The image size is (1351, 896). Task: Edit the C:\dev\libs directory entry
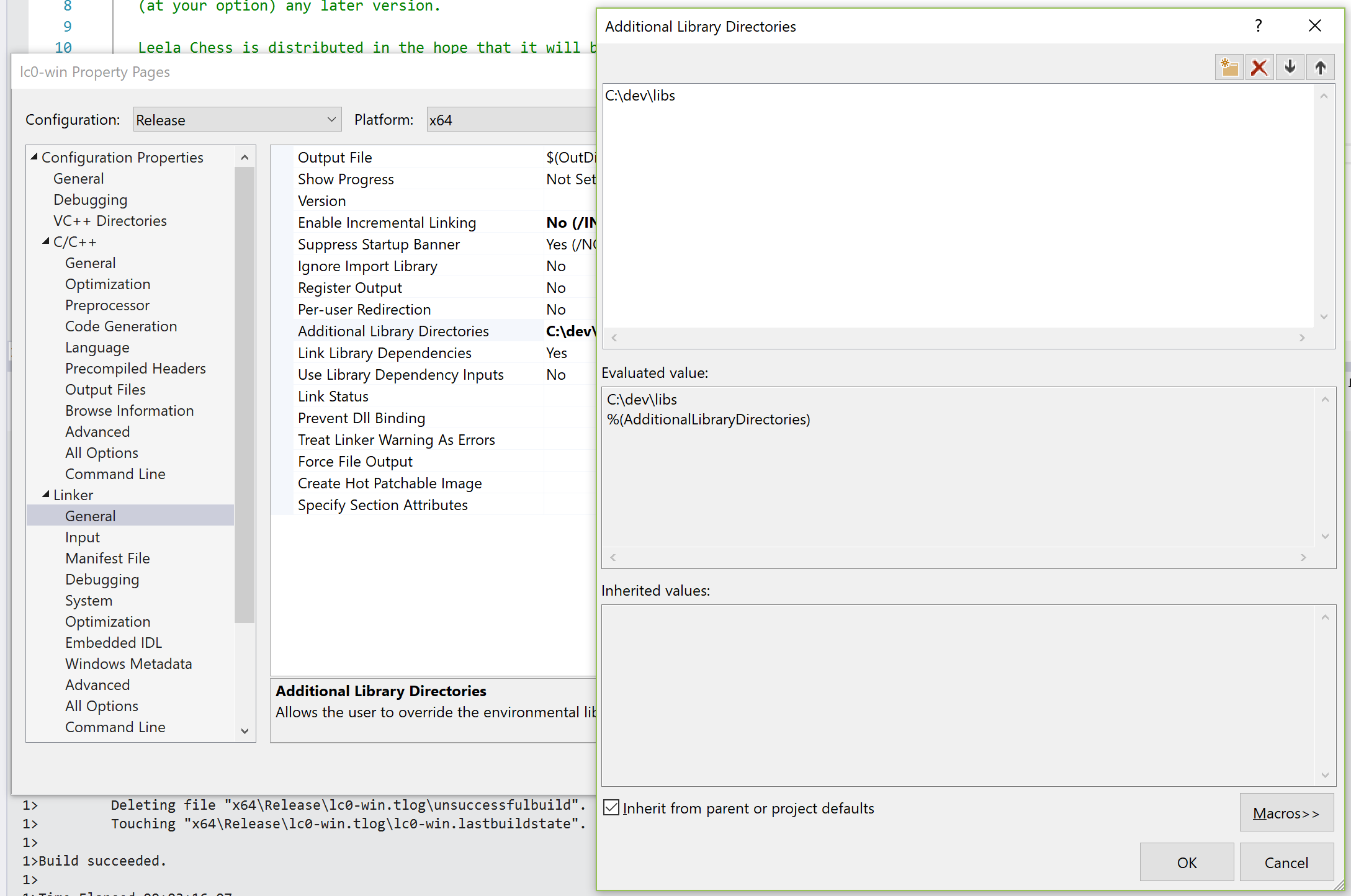click(641, 96)
